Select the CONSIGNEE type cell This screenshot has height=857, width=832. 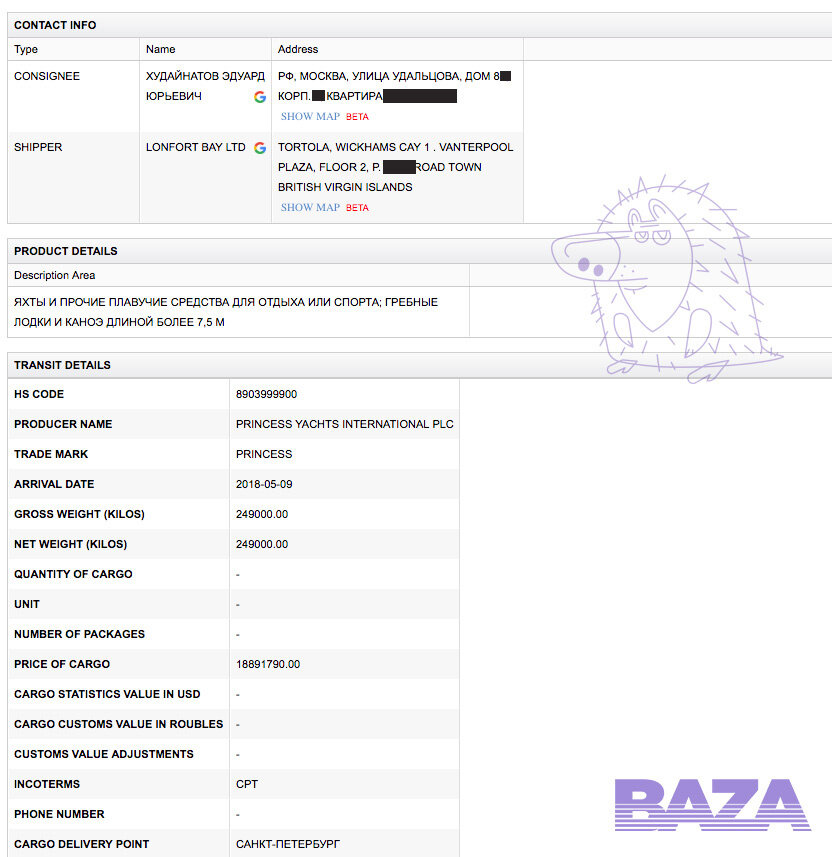point(47,76)
